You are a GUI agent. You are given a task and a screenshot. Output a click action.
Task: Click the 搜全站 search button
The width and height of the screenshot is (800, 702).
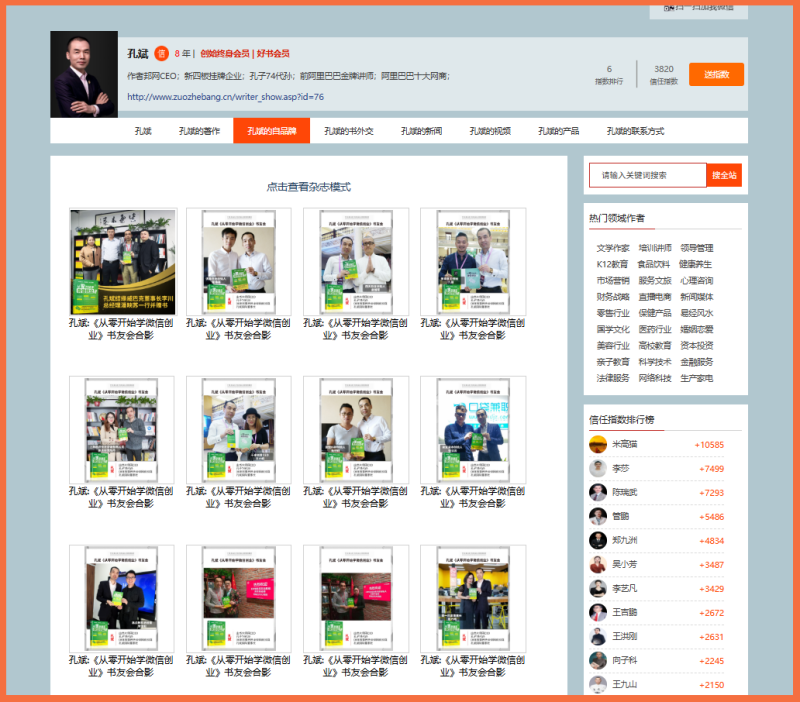(x=724, y=175)
